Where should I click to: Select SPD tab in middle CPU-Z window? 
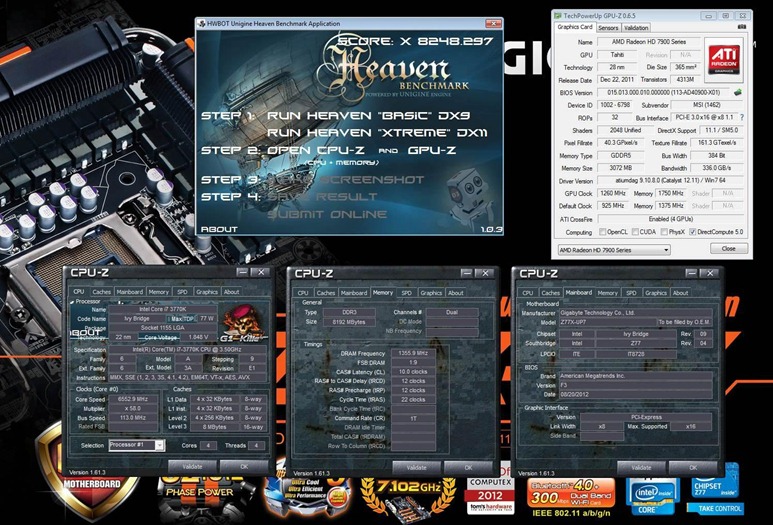tap(406, 293)
